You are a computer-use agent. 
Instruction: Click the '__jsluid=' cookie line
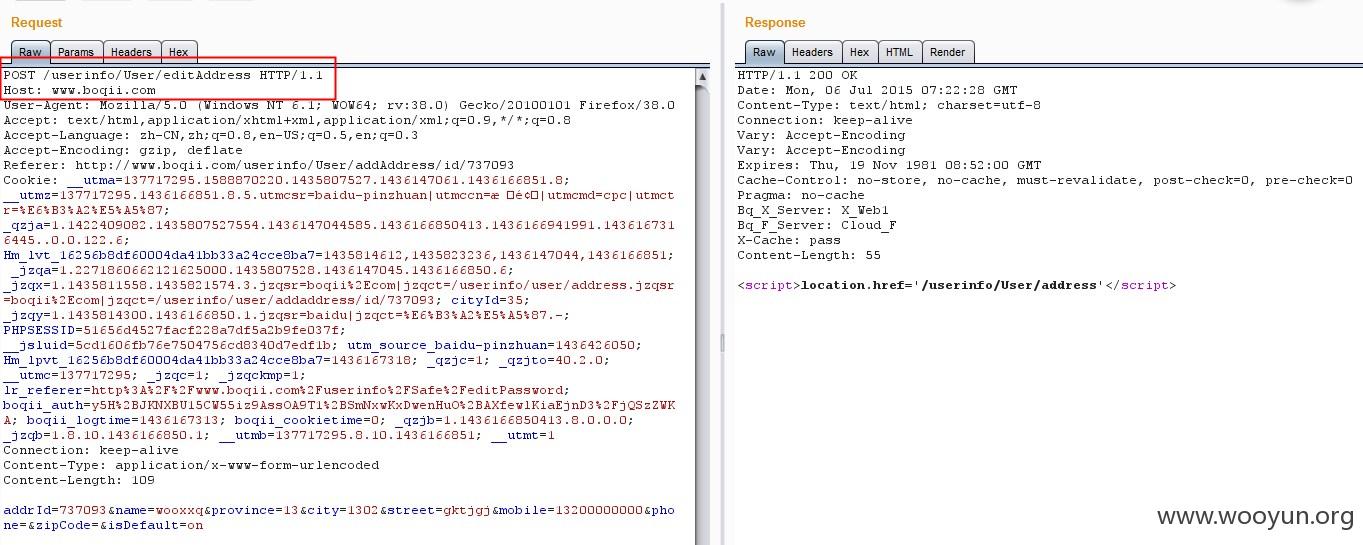coord(323,345)
